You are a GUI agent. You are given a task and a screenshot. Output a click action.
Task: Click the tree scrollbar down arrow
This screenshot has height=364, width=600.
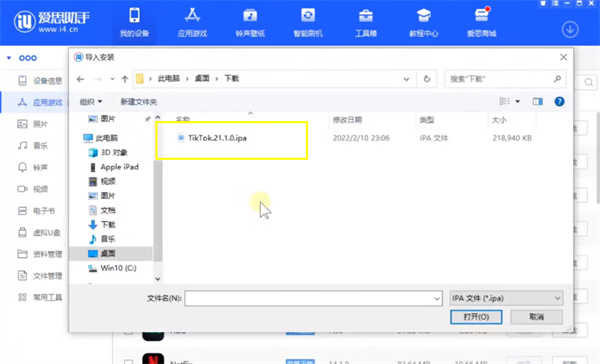point(158,279)
